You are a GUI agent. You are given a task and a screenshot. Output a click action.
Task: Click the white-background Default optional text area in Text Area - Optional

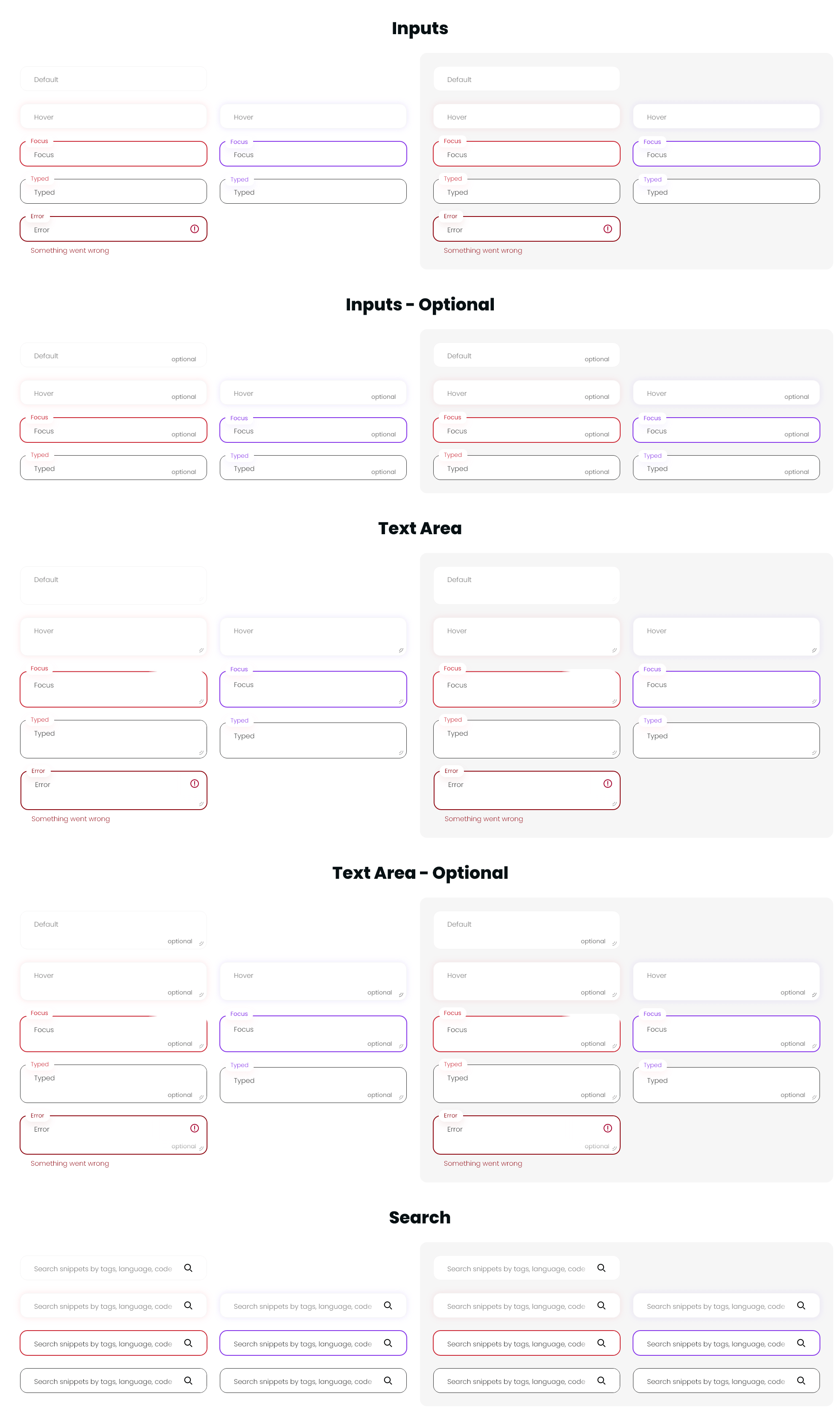[x=113, y=930]
